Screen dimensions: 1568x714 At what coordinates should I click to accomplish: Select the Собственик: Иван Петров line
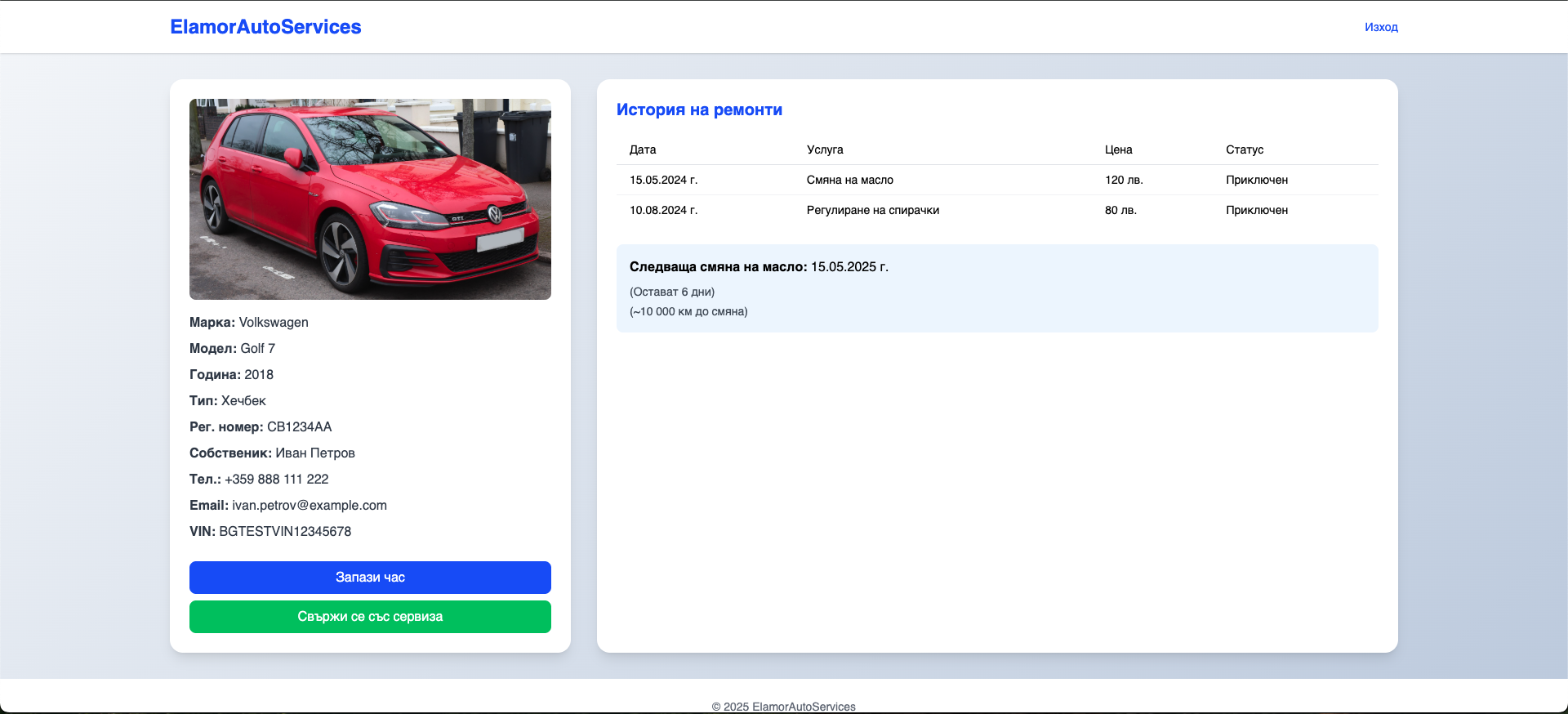272,453
